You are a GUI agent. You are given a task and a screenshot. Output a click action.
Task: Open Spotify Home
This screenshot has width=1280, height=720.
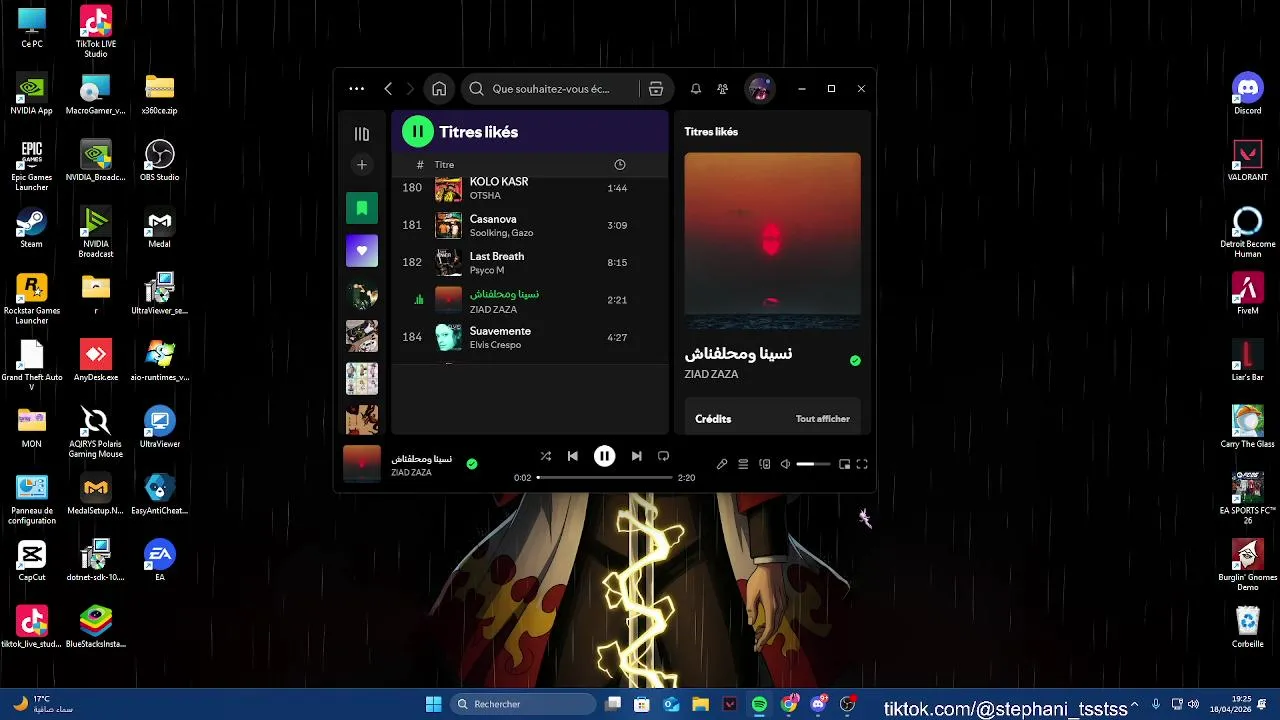(x=439, y=89)
